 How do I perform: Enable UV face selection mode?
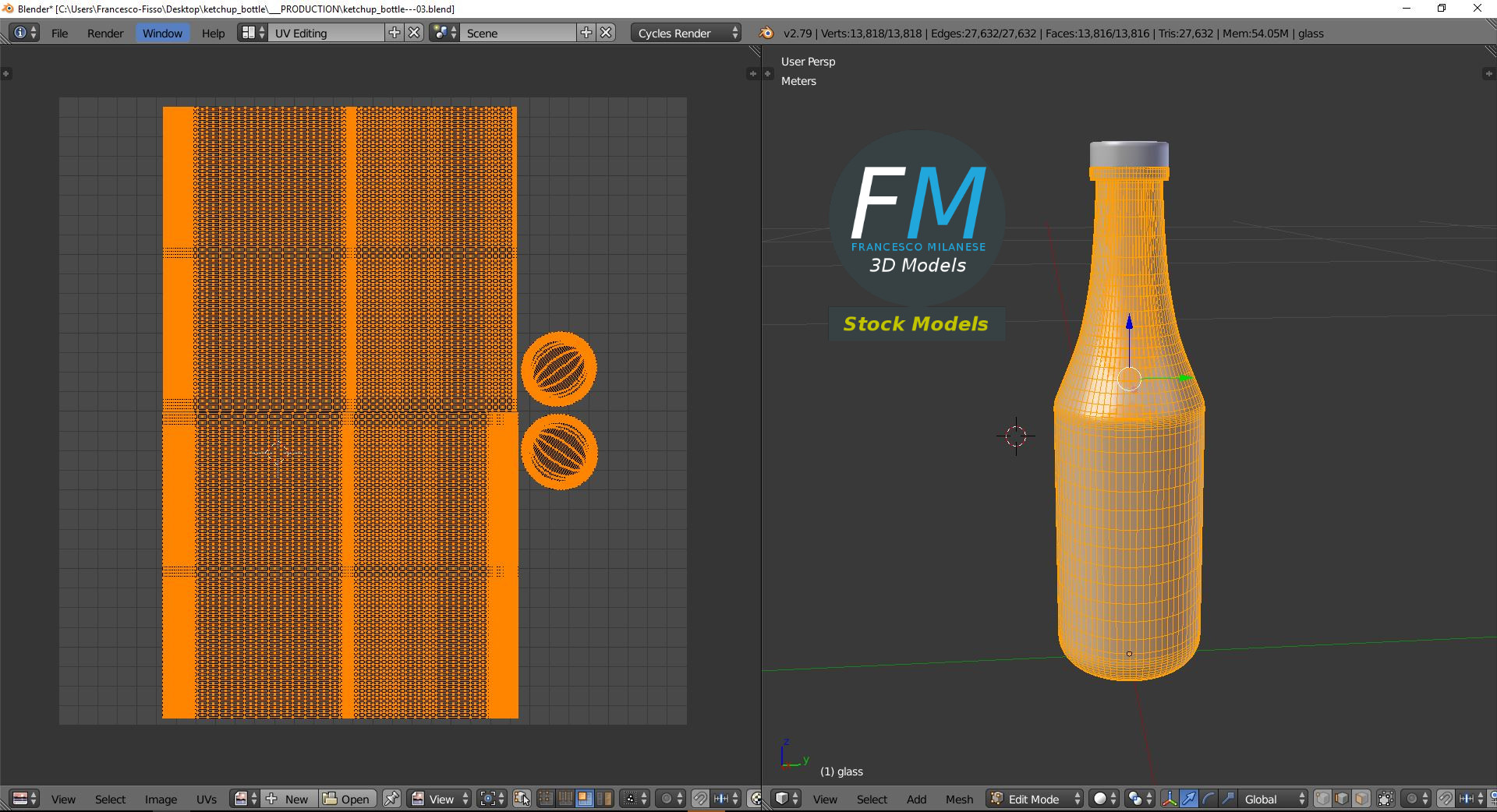coord(585,799)
